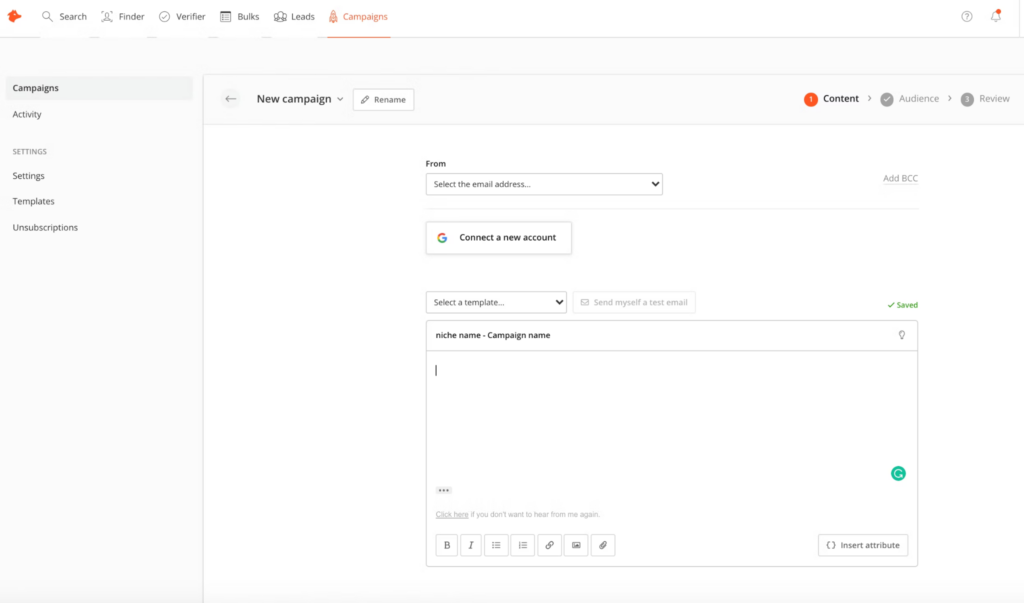This screenshot has height=603, width=1024.
Task: Expand the New campaign name chevron
Action: coord(340,99)
